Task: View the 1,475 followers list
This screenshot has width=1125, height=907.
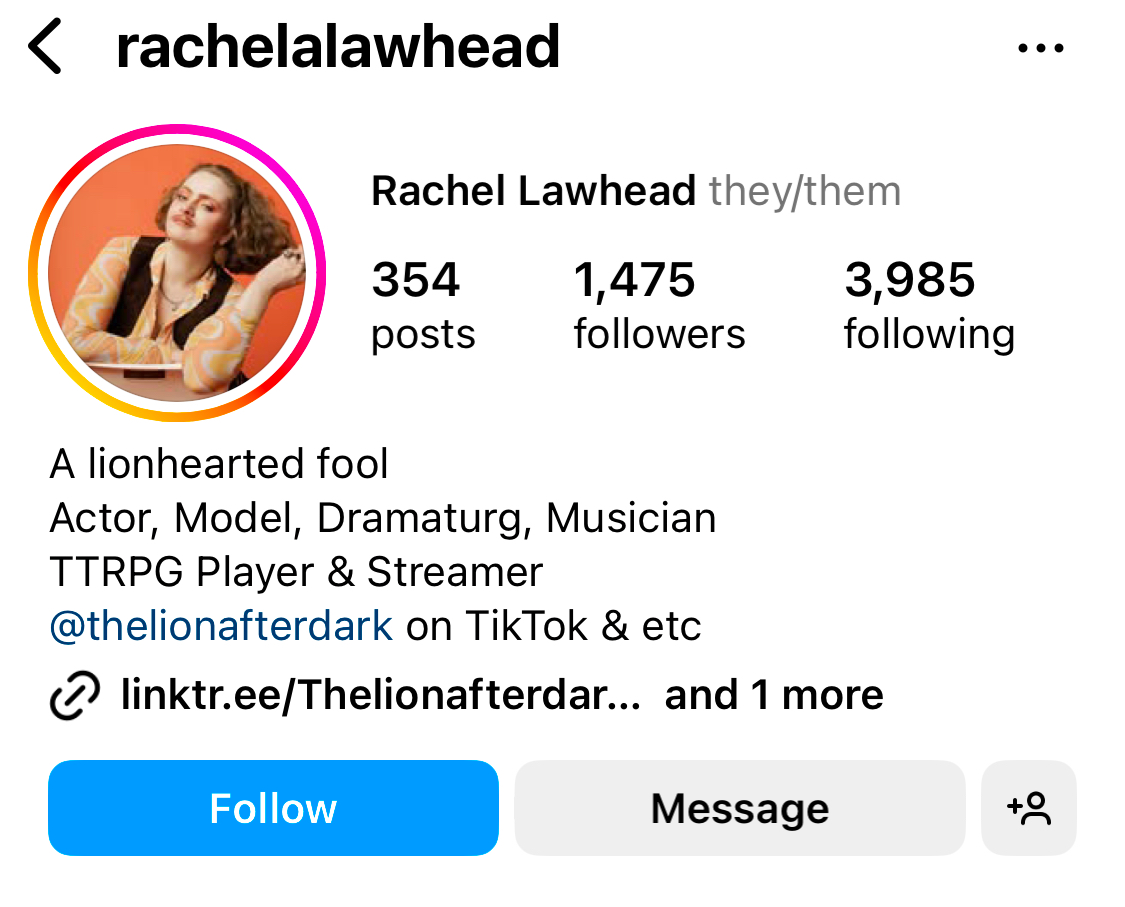Action: pos(659,306)
